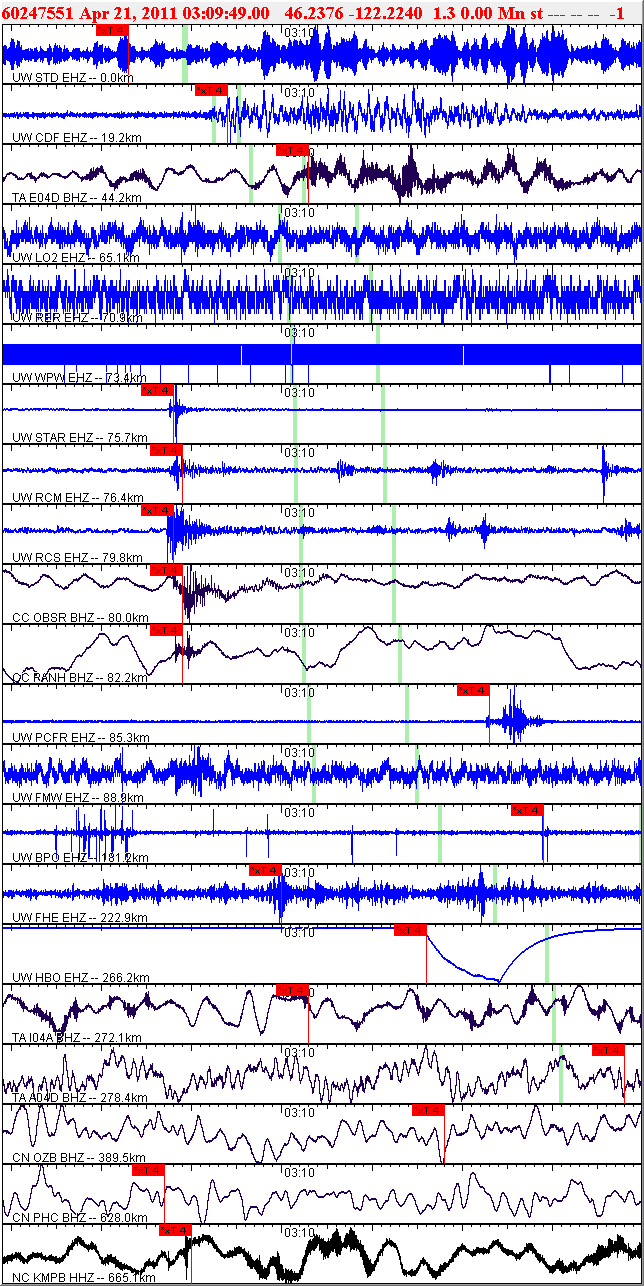Click the 'CN OZB BHZ -- 389.5km' label
The width and height of the screenshot is (644, 1286).
point(80,1157)
